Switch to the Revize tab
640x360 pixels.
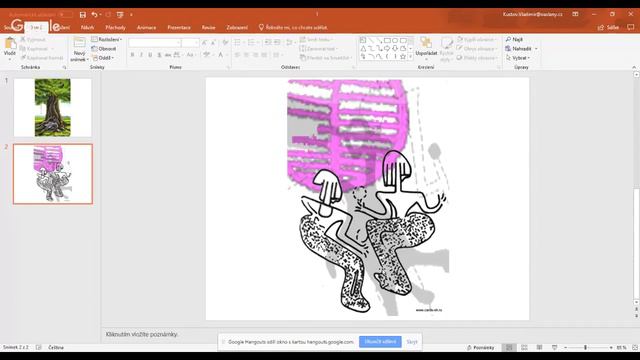[x=208, y=27]
